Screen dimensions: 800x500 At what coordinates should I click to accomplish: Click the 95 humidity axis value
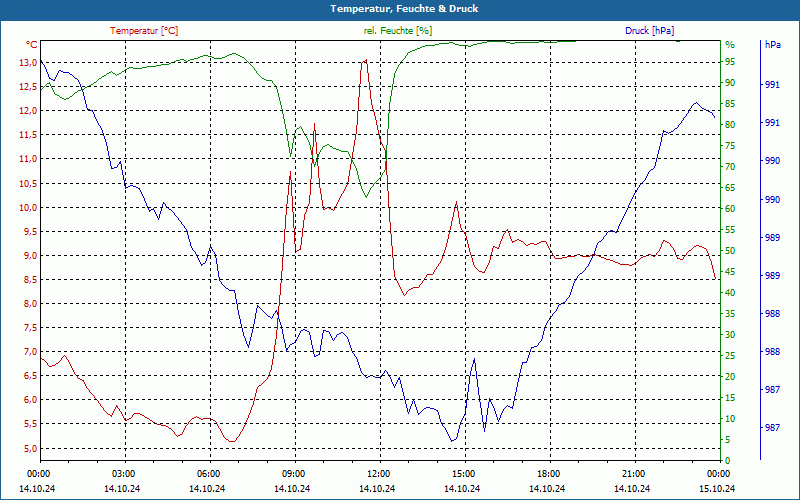pyautogui.click(x=730, y=62)
